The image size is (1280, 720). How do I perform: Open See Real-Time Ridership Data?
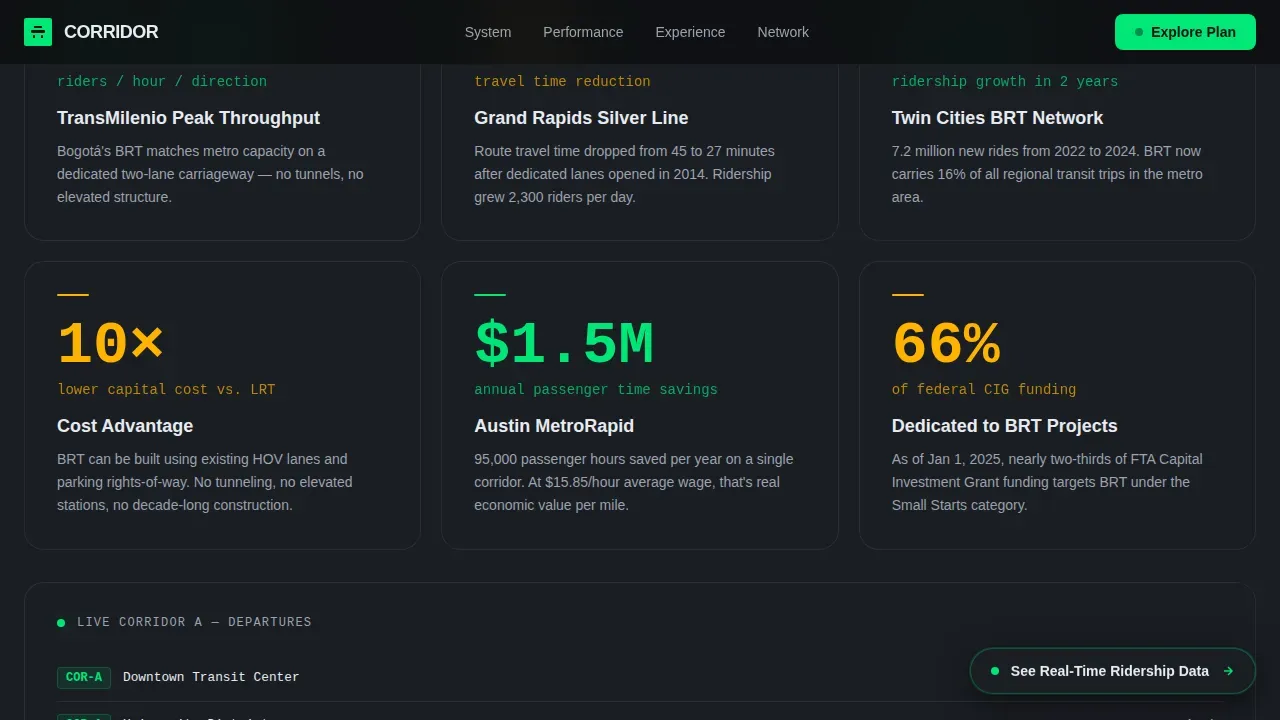tap(1112, 671)
